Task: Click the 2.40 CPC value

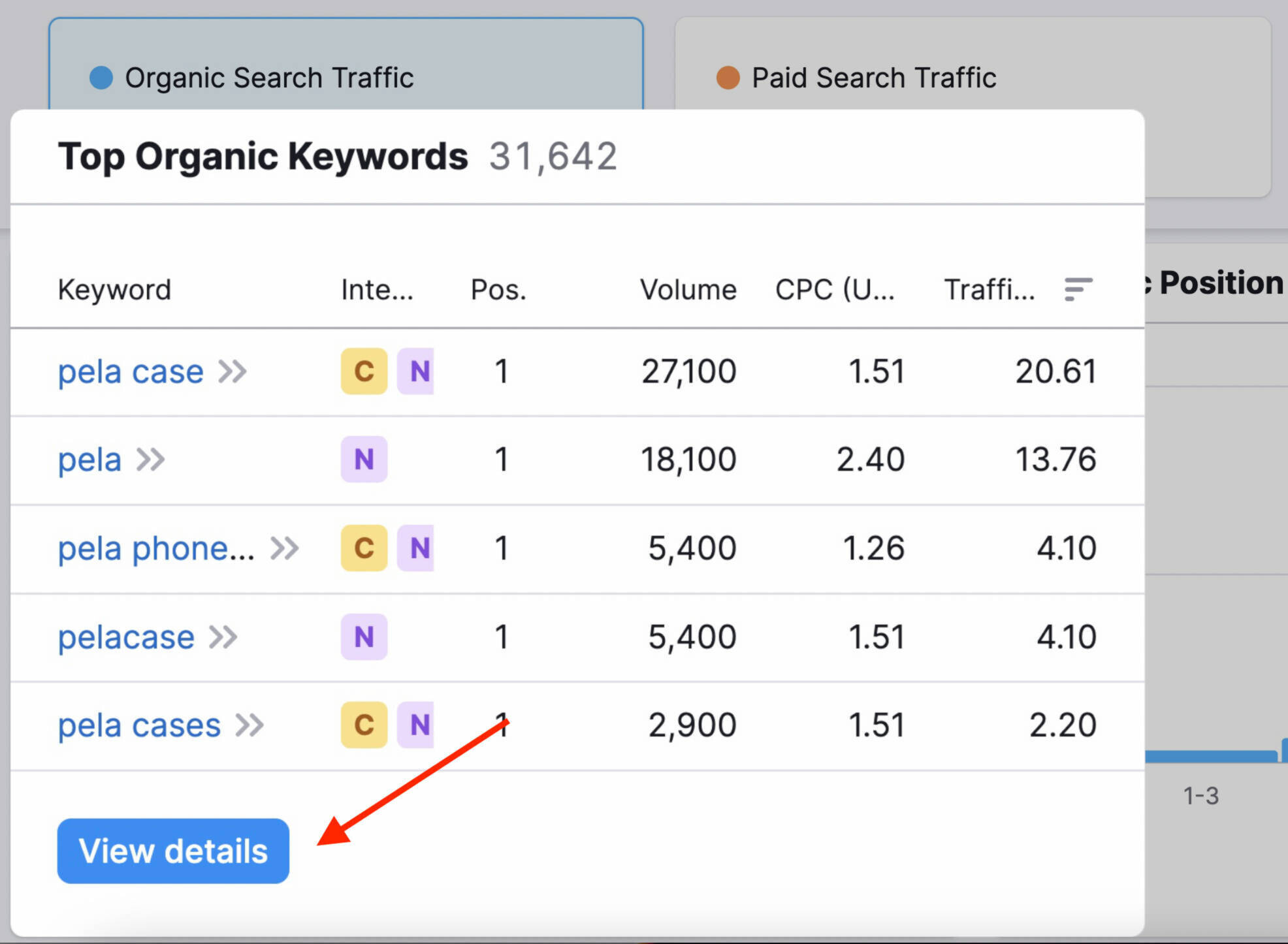Action: 871,460
